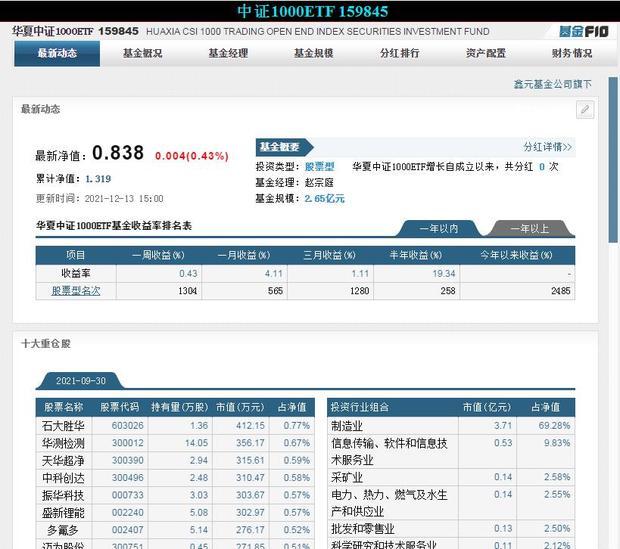
Task: Select the 一年以上 ranking tab
Action: coord(530,229)
